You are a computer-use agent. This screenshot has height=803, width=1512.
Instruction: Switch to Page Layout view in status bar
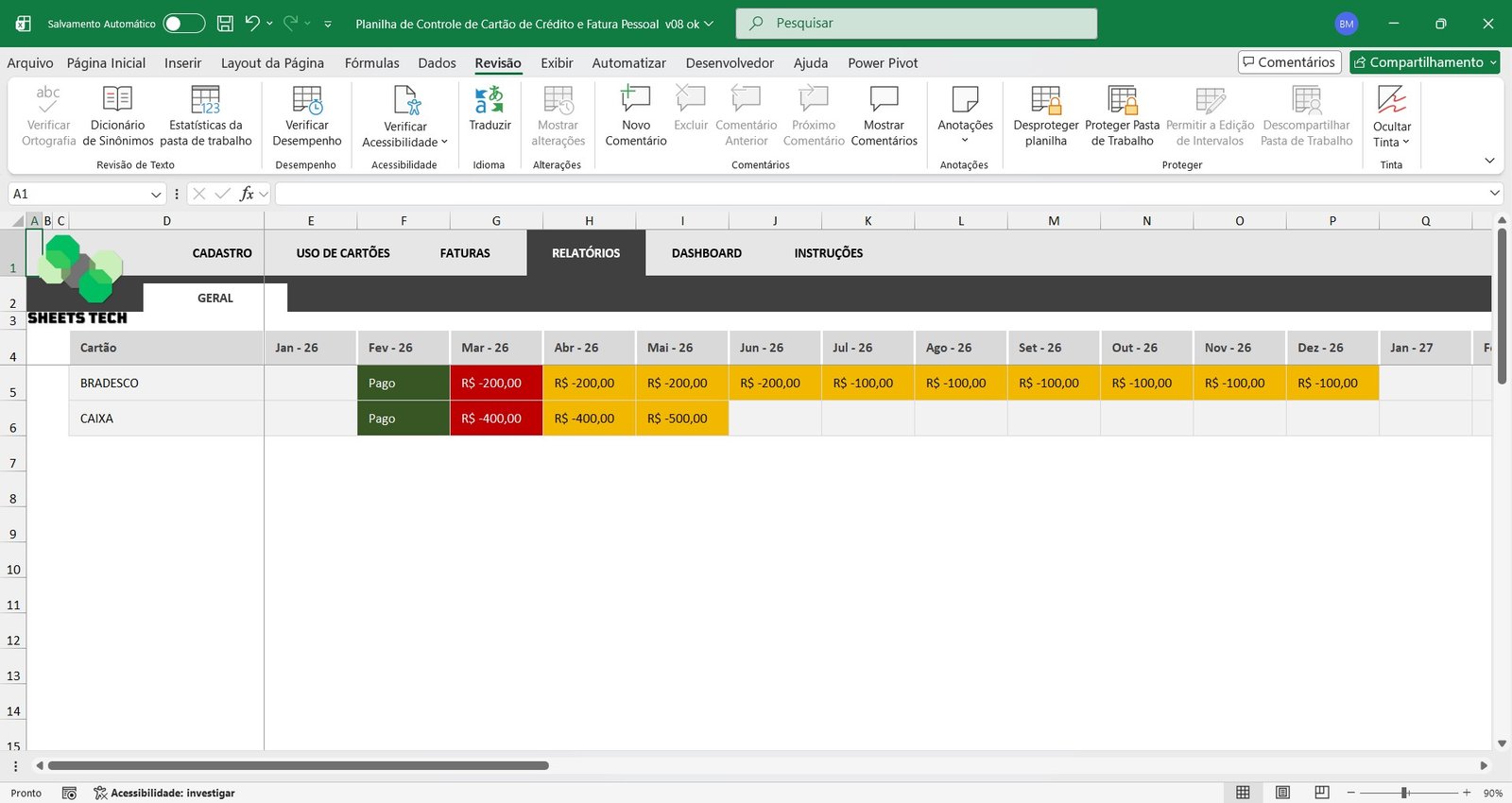[1282, 793]
